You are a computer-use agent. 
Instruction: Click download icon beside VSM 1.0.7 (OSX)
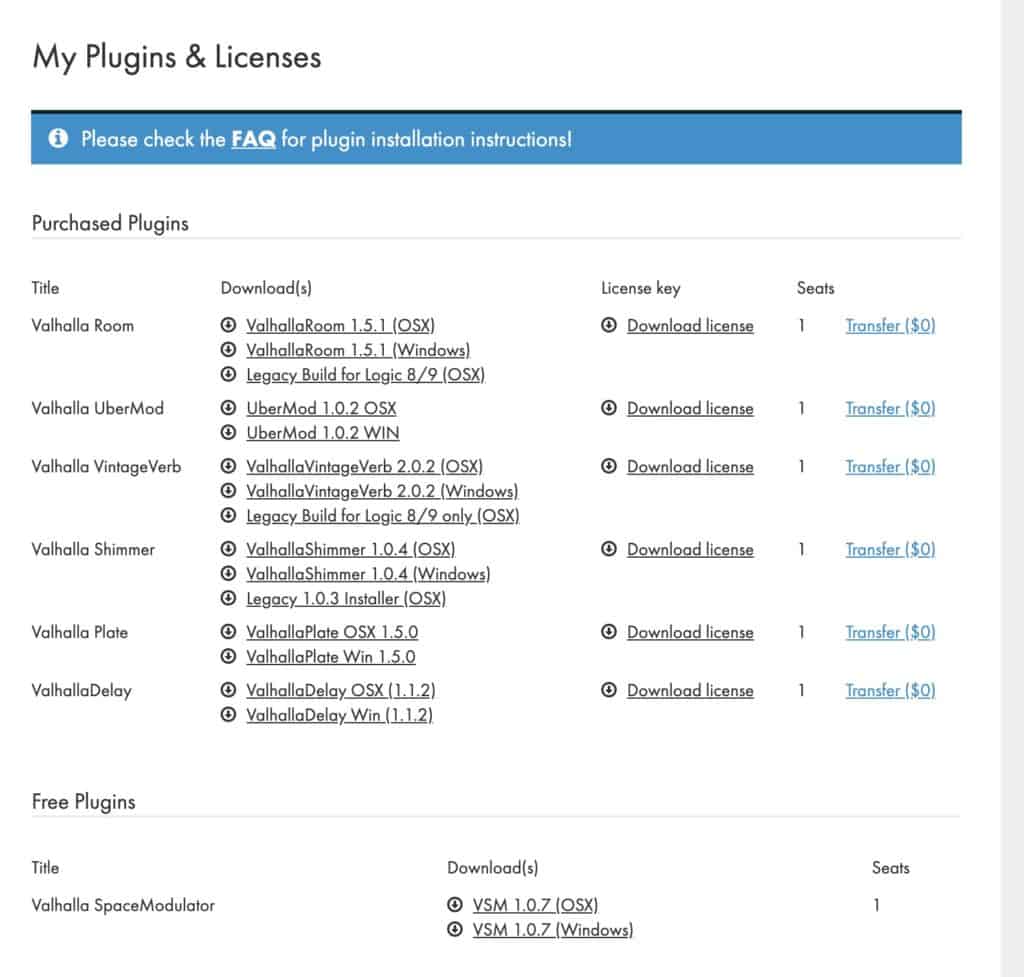455,905
